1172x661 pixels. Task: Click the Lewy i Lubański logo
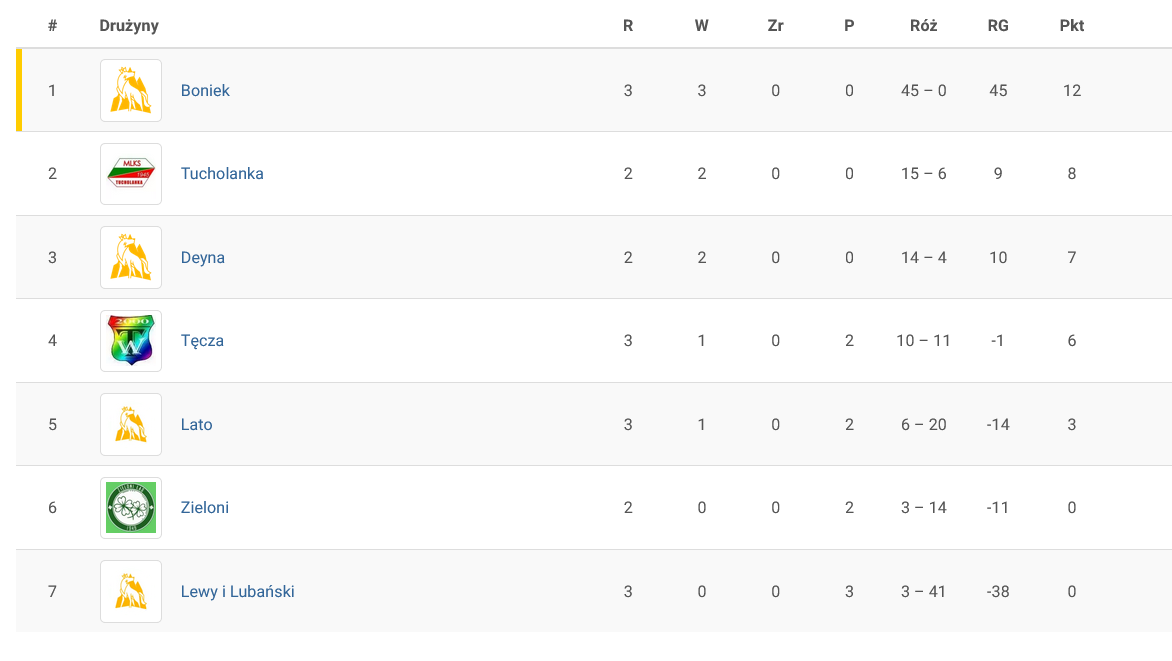pyautogui.click(x=131, y=591)
